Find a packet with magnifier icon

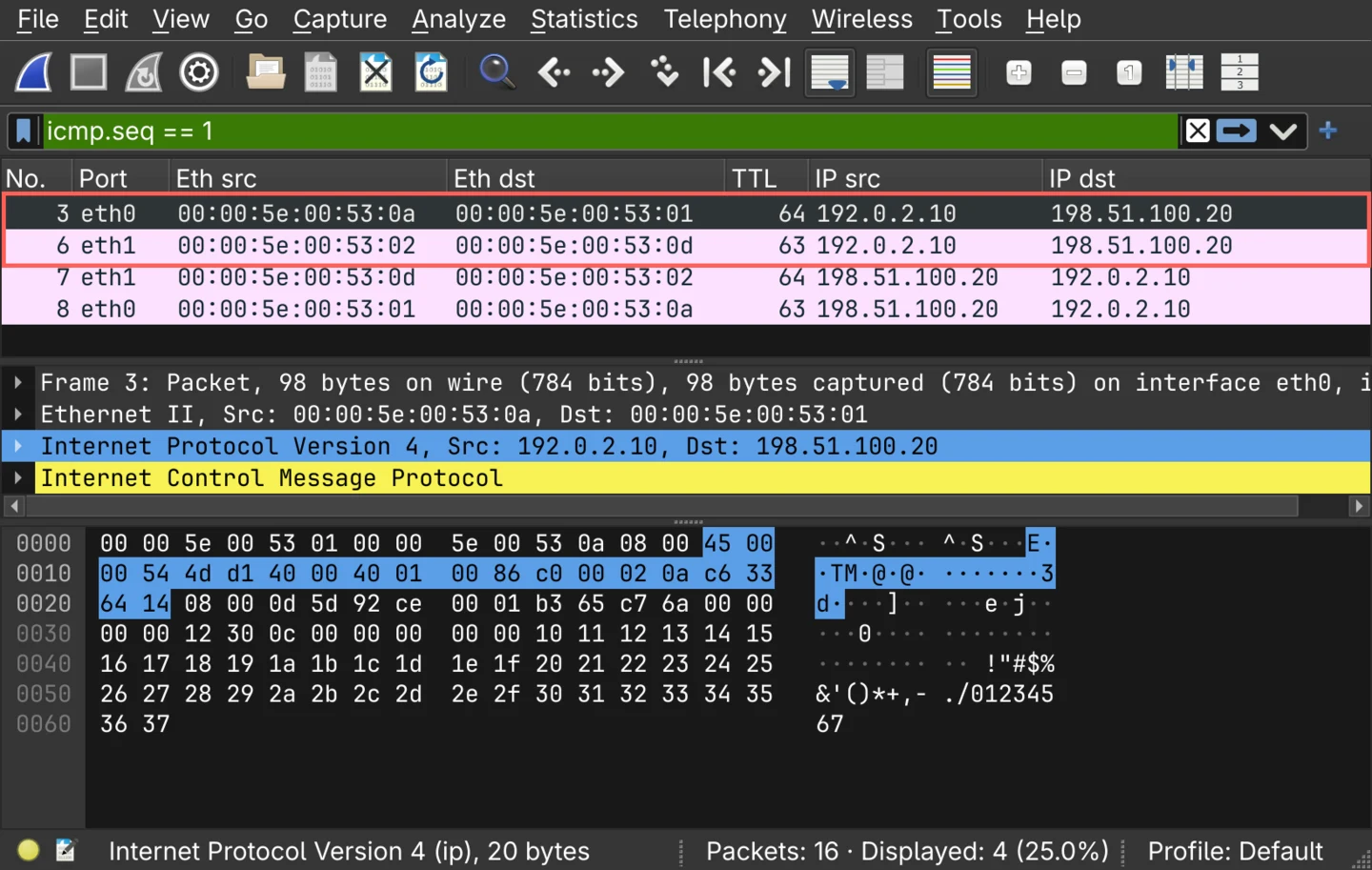tap(496, 72)
